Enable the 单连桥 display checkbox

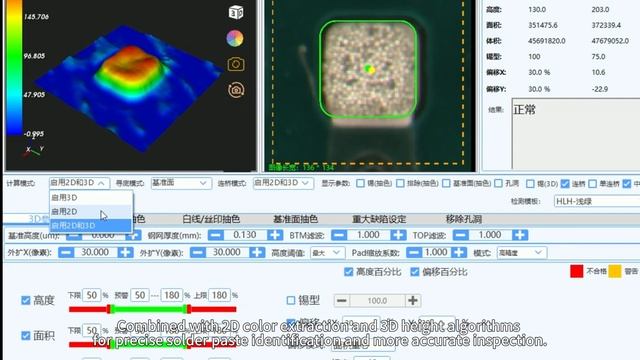[x=593, y=184]
